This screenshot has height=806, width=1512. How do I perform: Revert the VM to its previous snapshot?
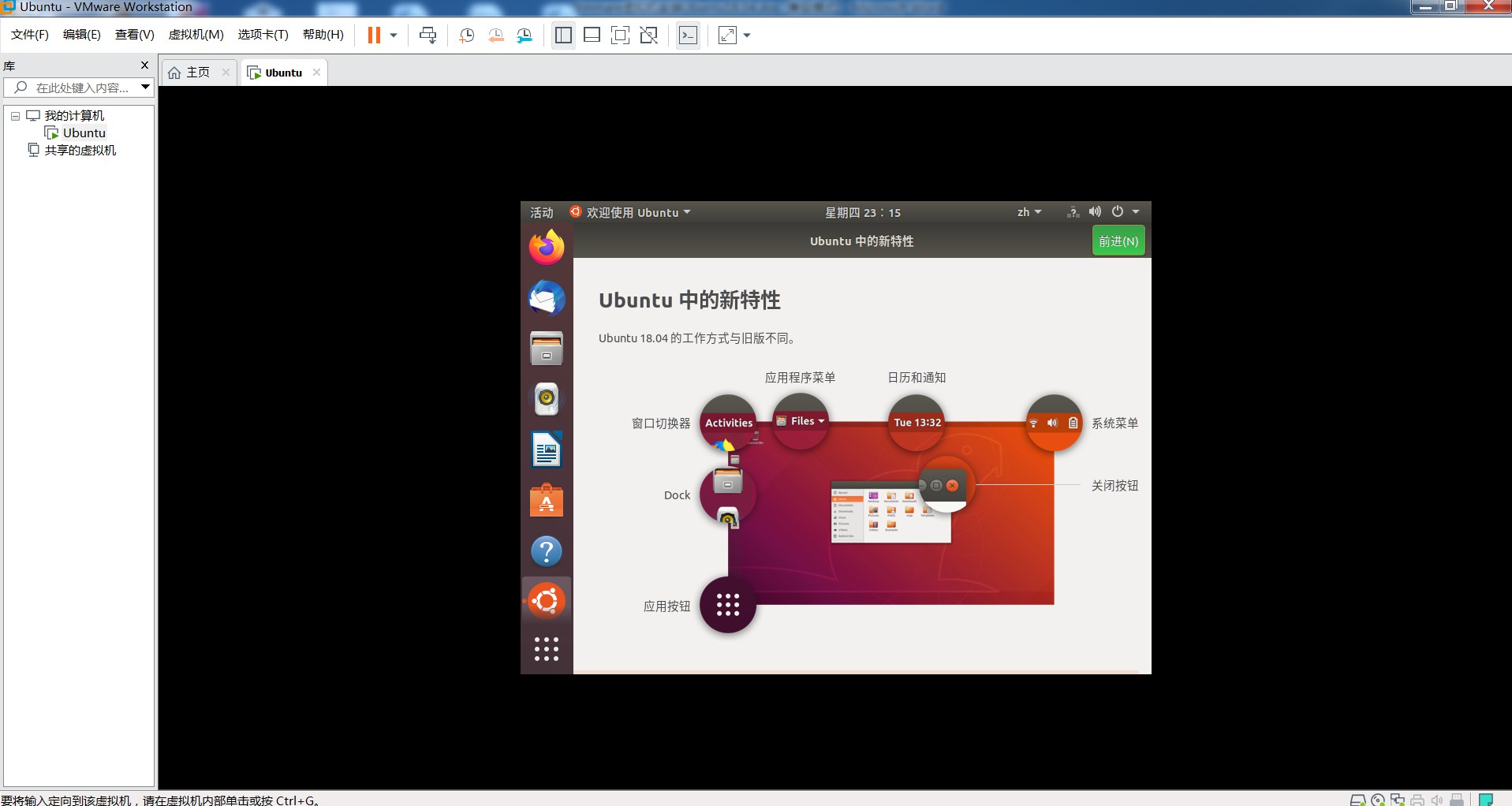(x=495, y=35)
